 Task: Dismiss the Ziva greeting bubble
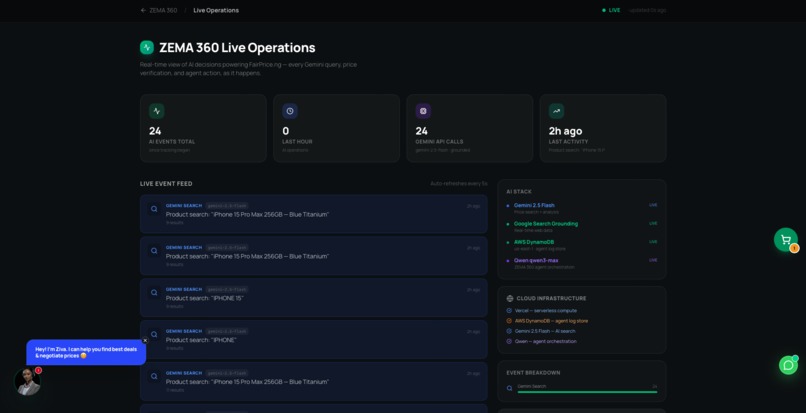tap(145, 340)
